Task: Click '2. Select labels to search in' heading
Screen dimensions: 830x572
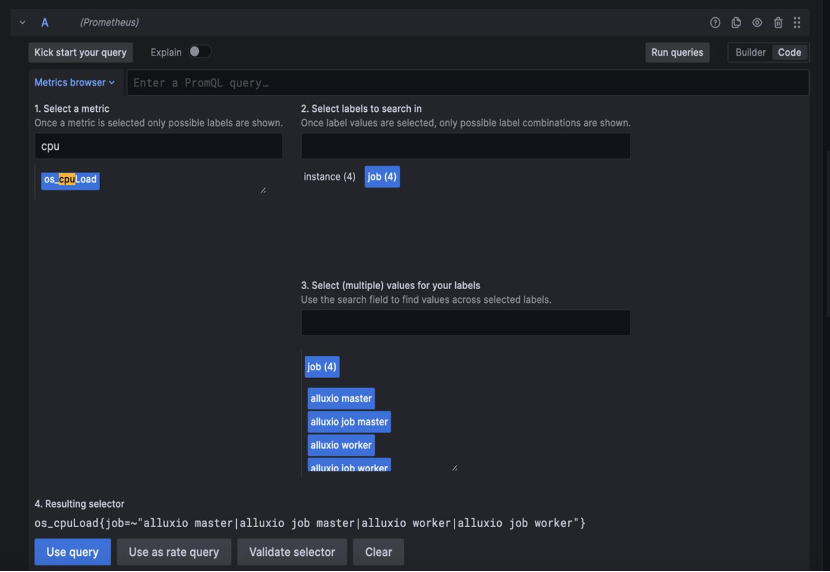Action: (361, 108)
